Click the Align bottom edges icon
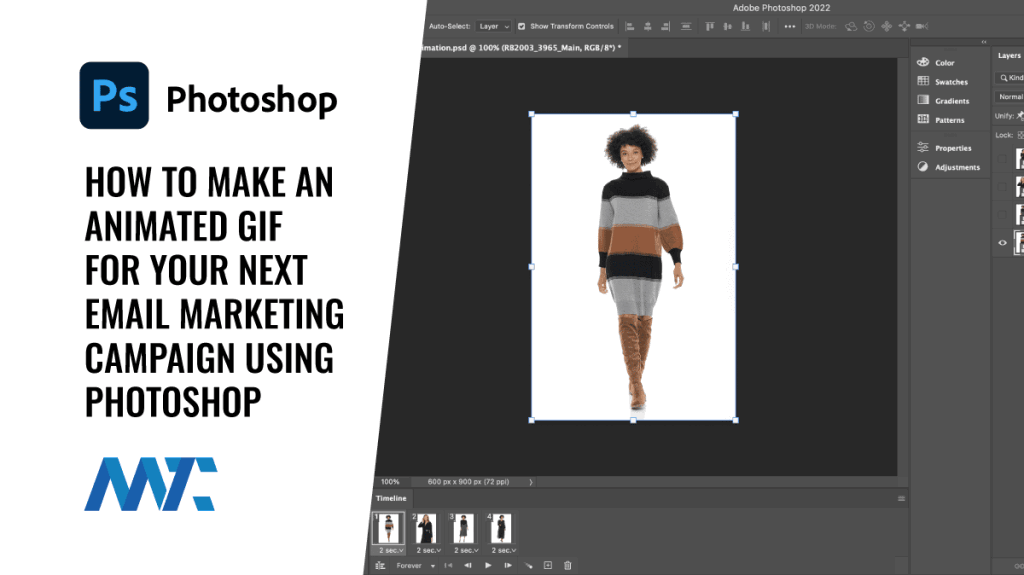Viewport: 1024px width, 575px height. (x=746, y=27)
